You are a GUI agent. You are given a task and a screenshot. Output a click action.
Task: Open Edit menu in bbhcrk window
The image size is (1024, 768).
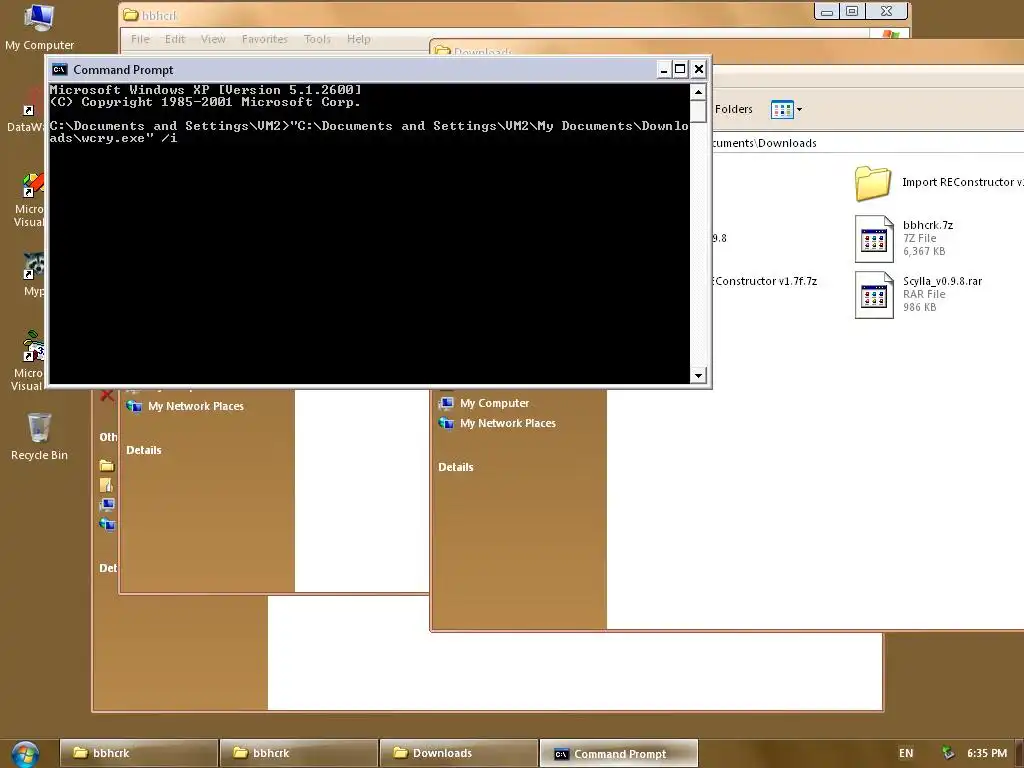[x=175, y=39]
